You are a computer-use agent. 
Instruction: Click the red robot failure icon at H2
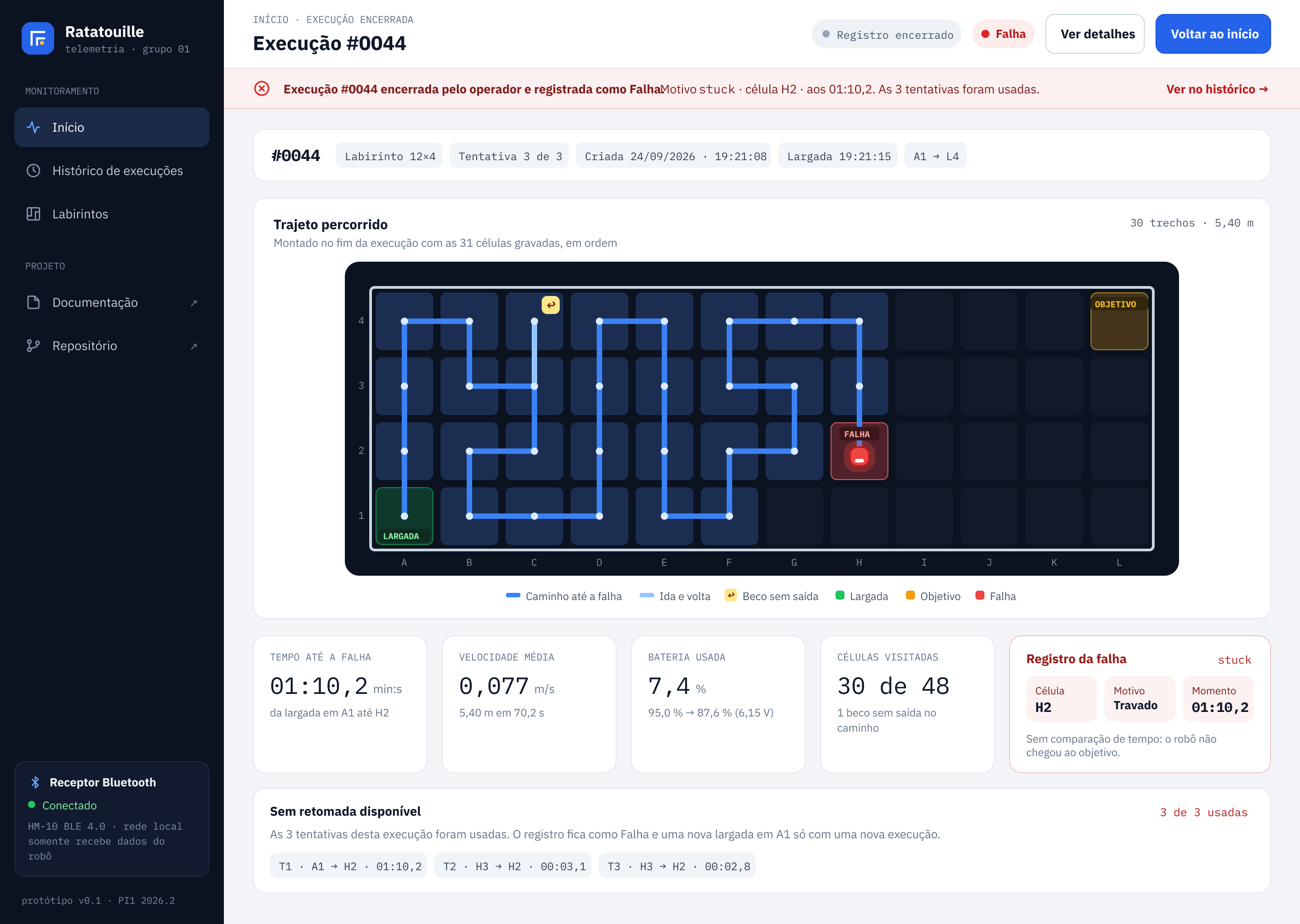pos(859,456)
